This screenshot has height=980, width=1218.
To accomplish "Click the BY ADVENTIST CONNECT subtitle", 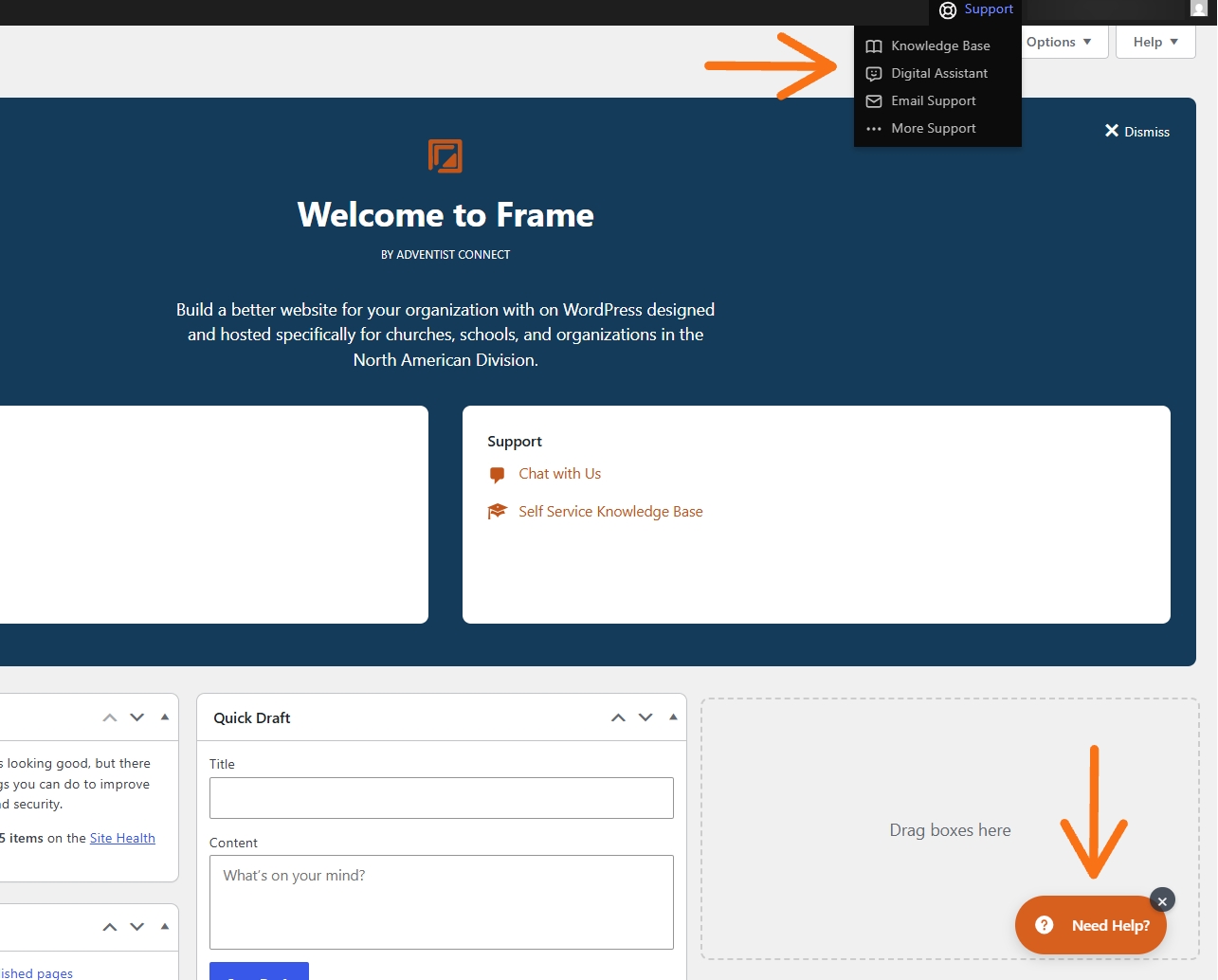I will [445, 255].
